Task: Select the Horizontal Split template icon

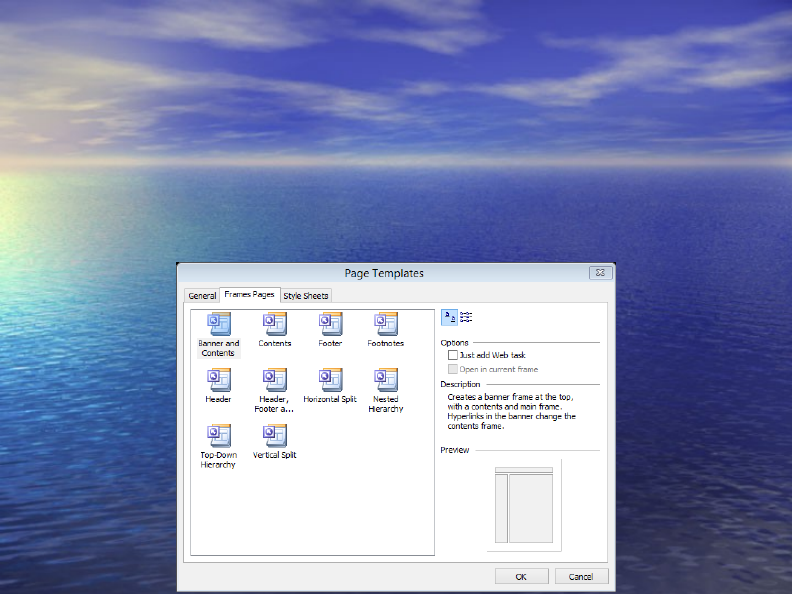Action: click(x=330, y=380)
